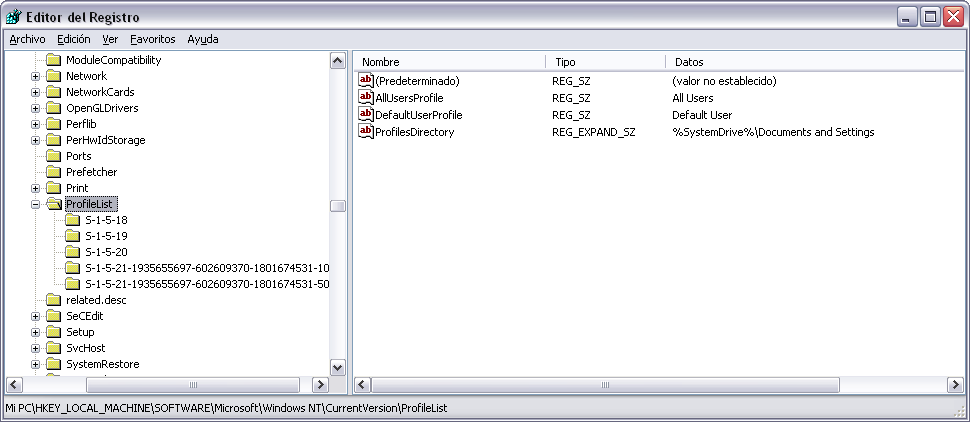The width and height of the screenshot is (970, 422).
Task: Select the S-1-5-20 folder icon
Action: tap(73, 252)
